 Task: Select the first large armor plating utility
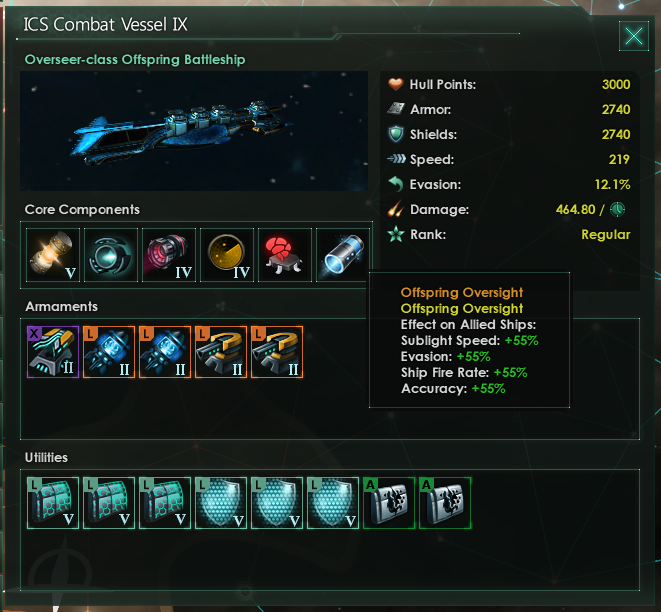pyautogui.click(x=53, y=503)
